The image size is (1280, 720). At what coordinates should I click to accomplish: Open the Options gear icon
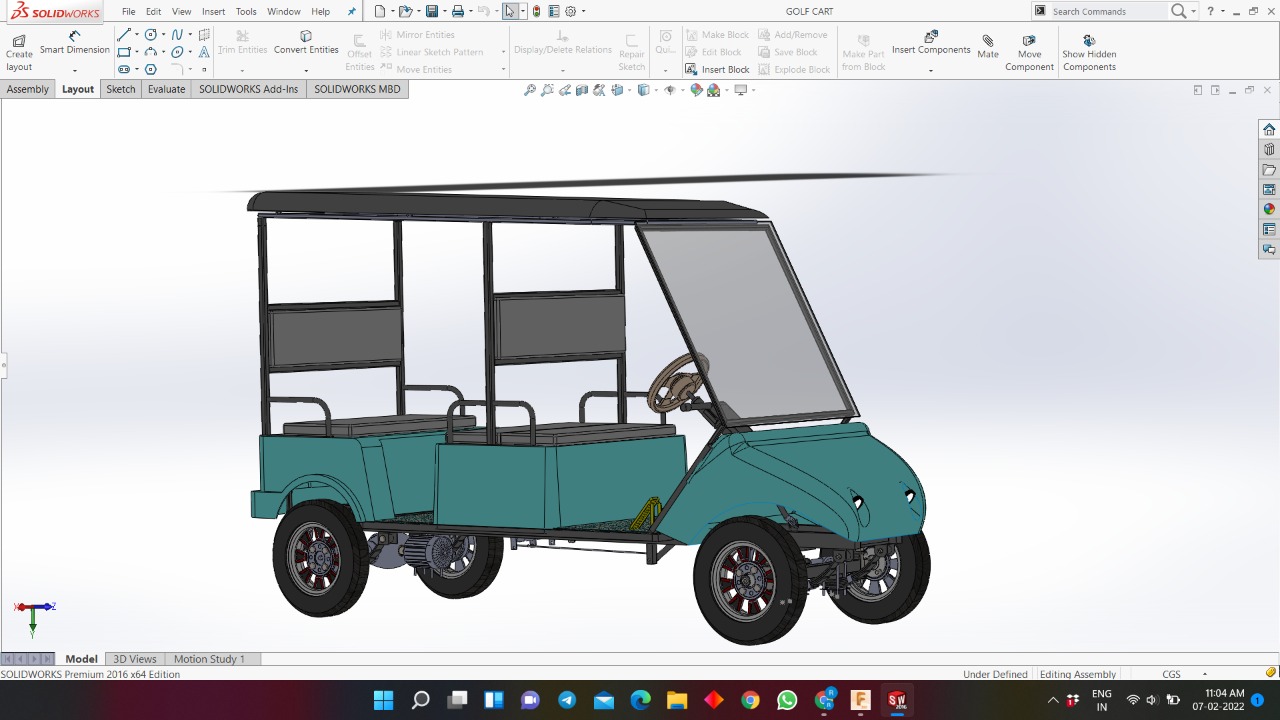coord(570,11)
